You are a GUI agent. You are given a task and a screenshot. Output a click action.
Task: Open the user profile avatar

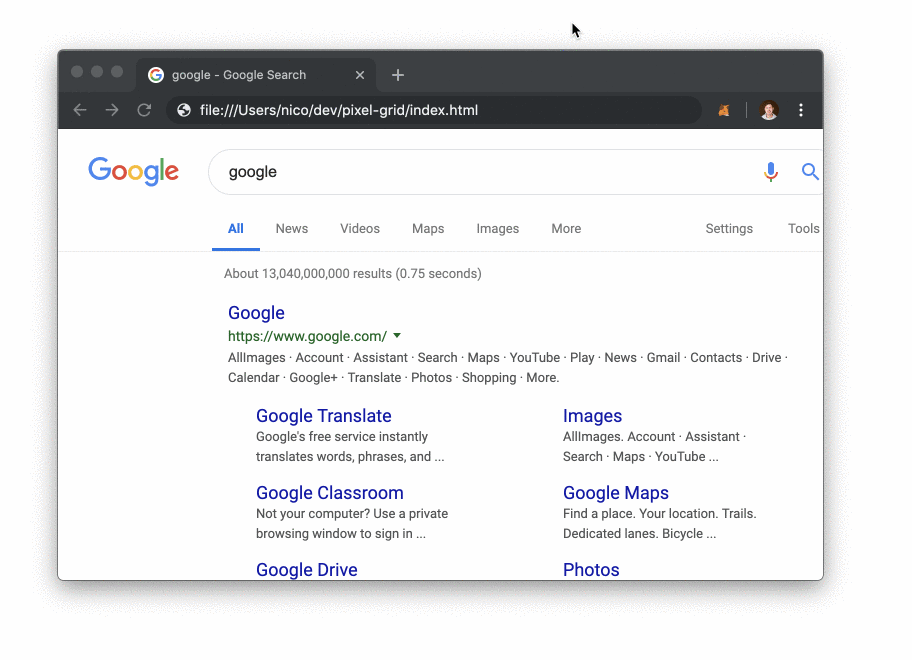(769, 110)
